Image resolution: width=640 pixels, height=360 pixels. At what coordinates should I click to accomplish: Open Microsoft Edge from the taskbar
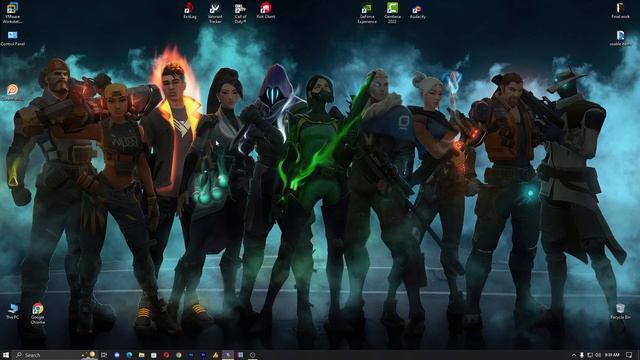[x=129, y=355]
